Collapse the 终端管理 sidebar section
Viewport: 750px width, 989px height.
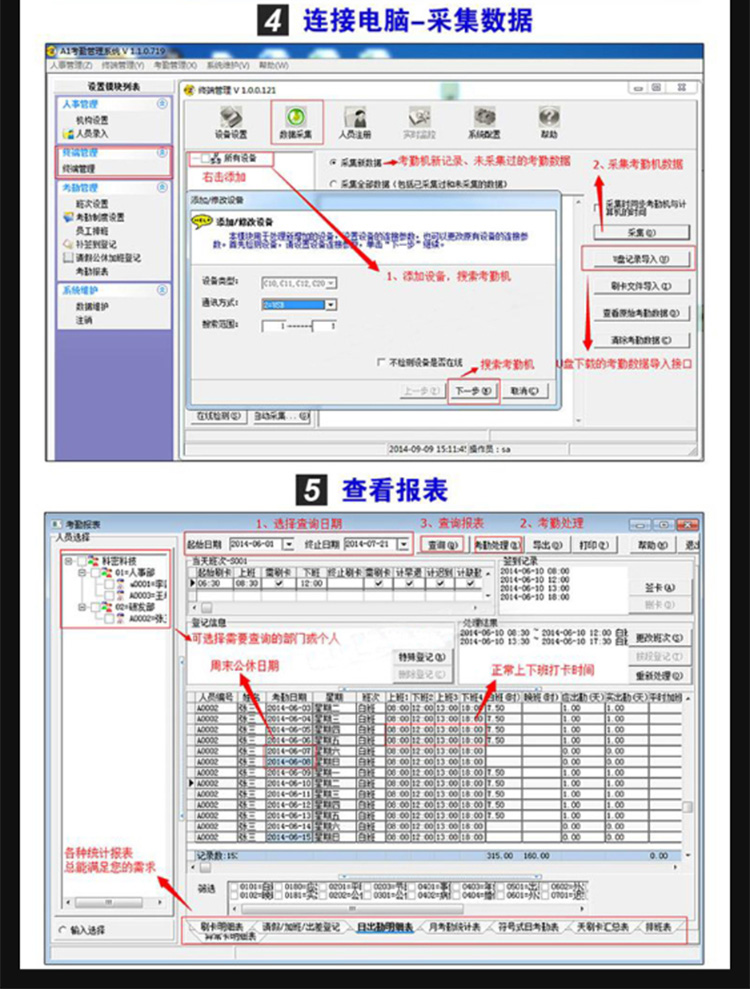click(x=162, y=153)
